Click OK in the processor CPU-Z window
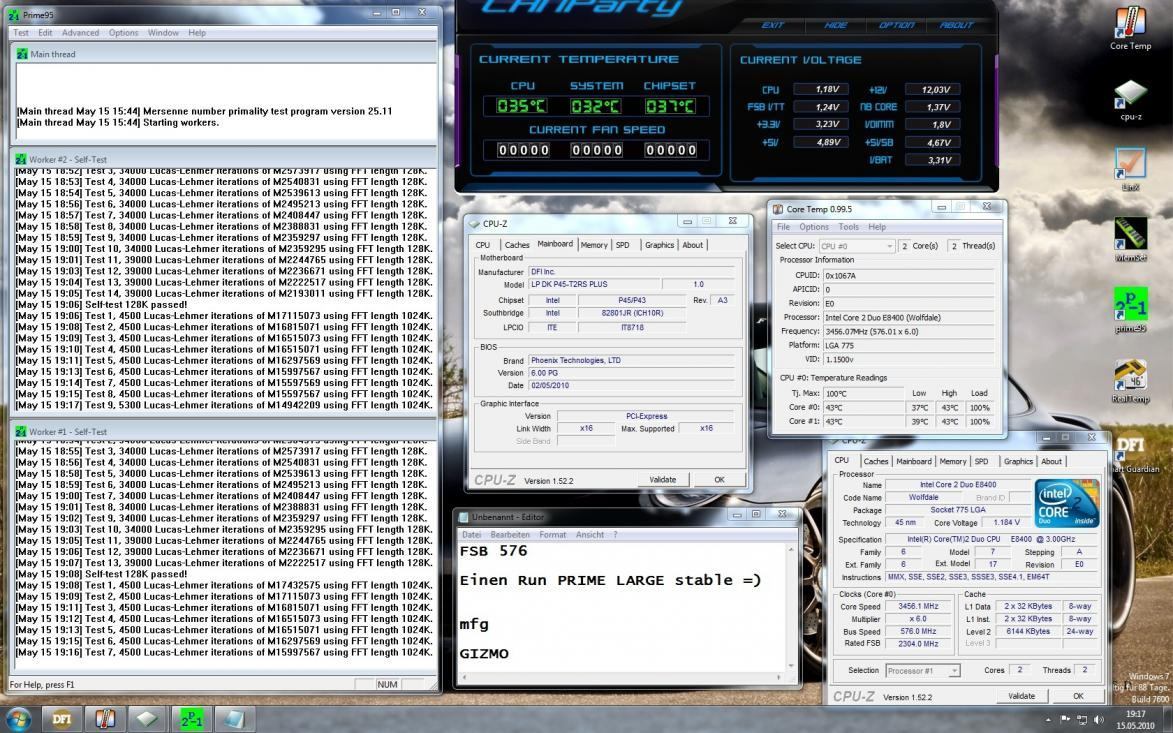Image resolution: width=1173 pixels, height=733 pixels. click(x=1078, y=696)
